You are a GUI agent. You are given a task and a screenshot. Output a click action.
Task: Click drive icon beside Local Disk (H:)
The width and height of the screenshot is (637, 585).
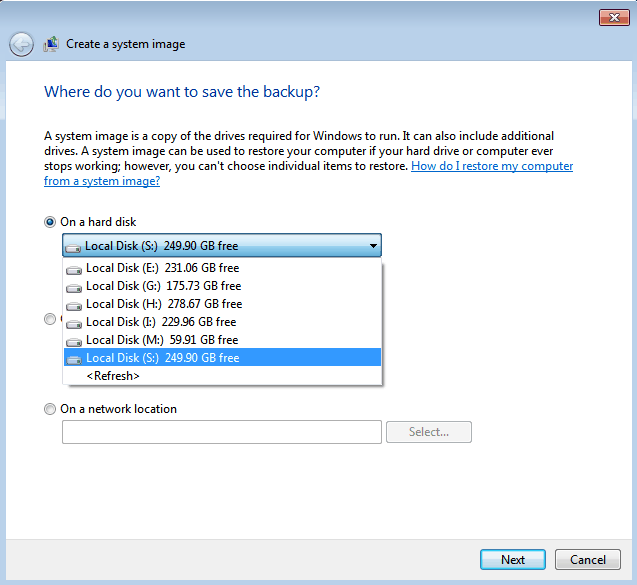[x=73, y=305]
